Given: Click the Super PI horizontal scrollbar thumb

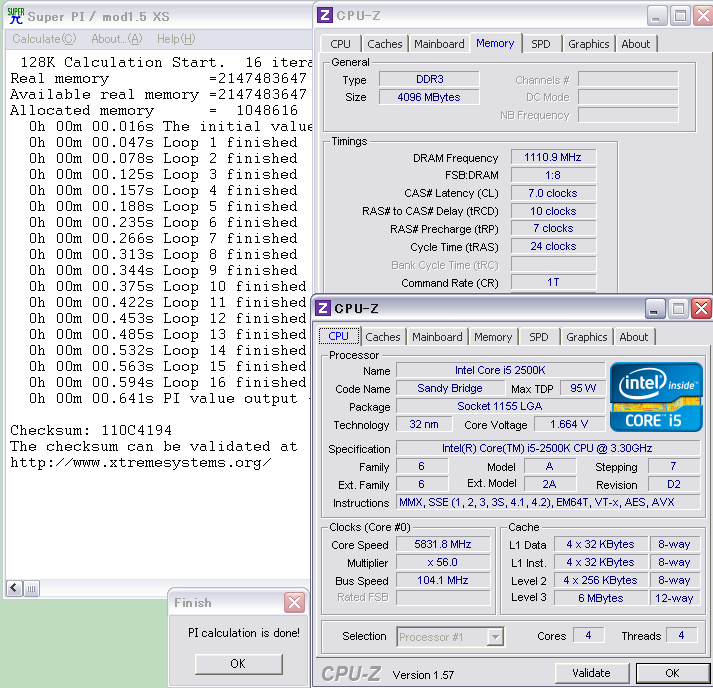Looking at the screenshot, I should click(31, 588).
